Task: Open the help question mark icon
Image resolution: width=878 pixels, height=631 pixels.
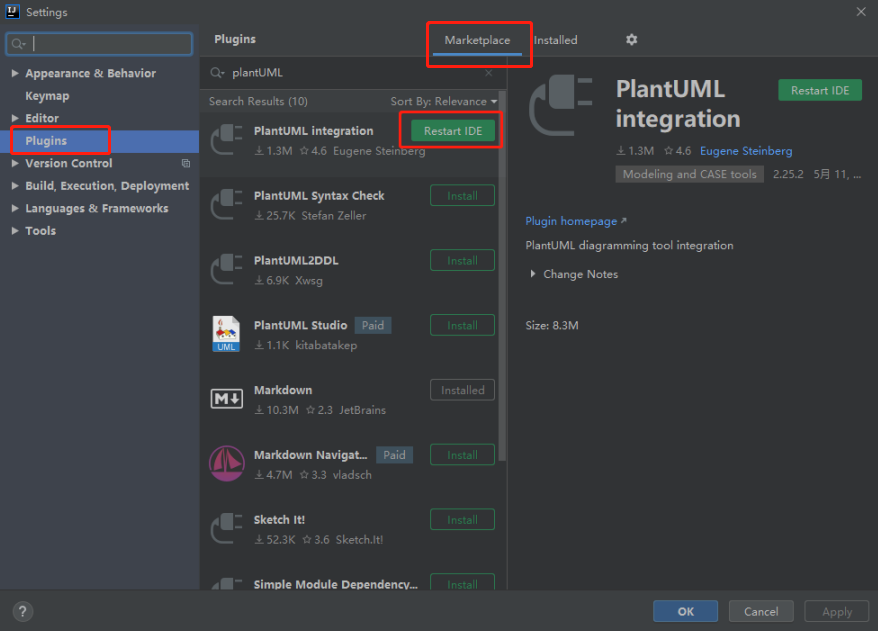Action: pos(23,611)
